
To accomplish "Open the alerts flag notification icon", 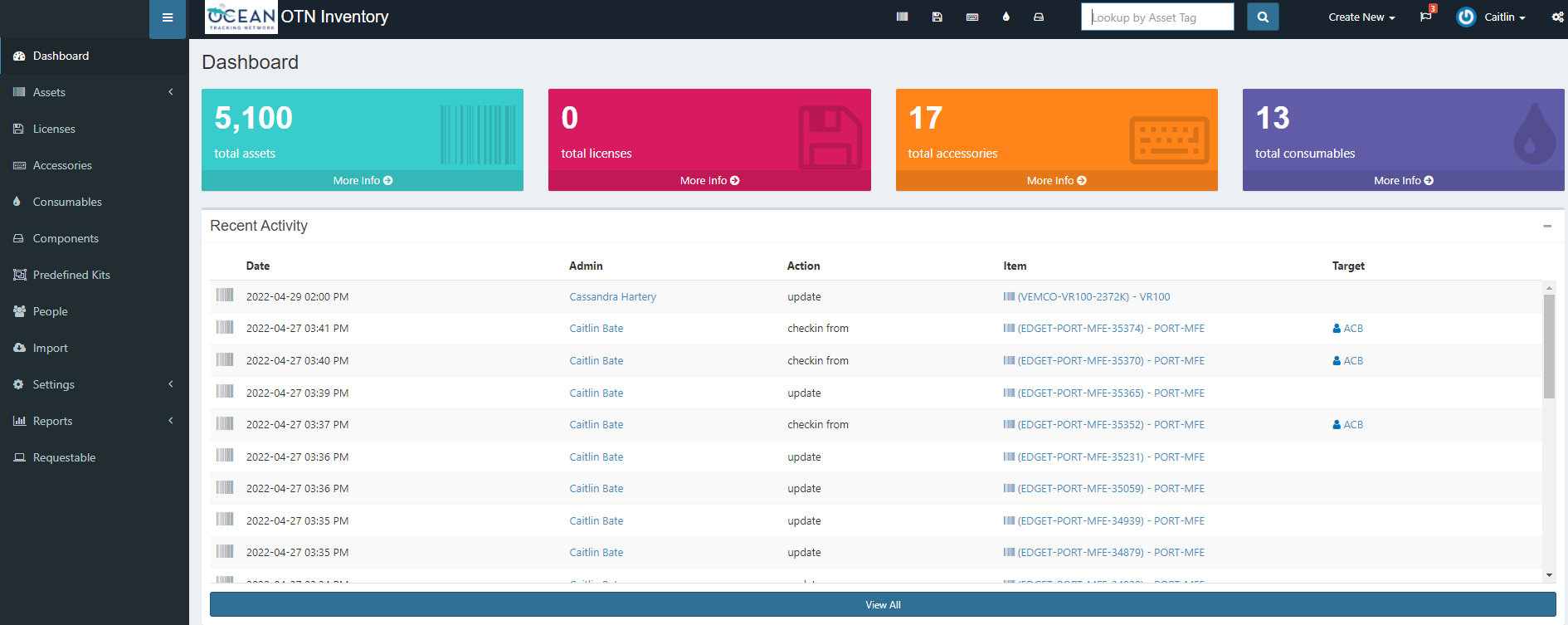I will coord(1426,16).
